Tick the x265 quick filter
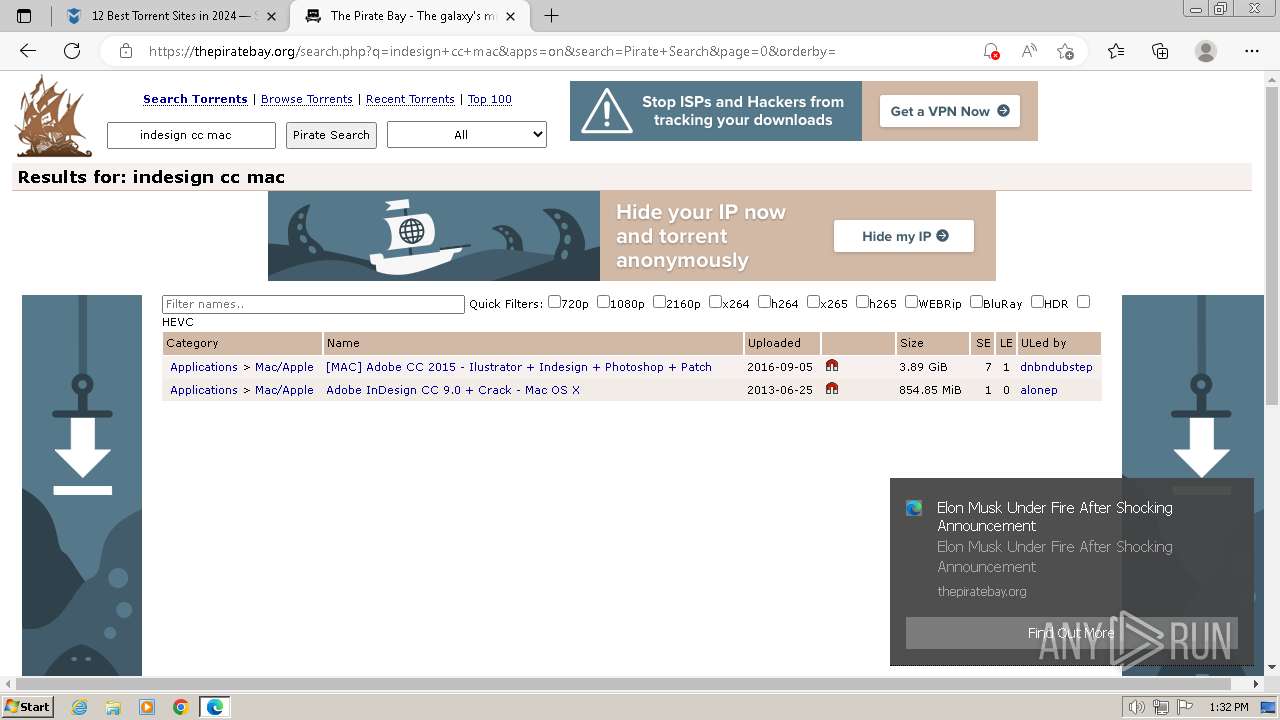This screenshot has width=1280, height=720. click(x=813, y=302)
